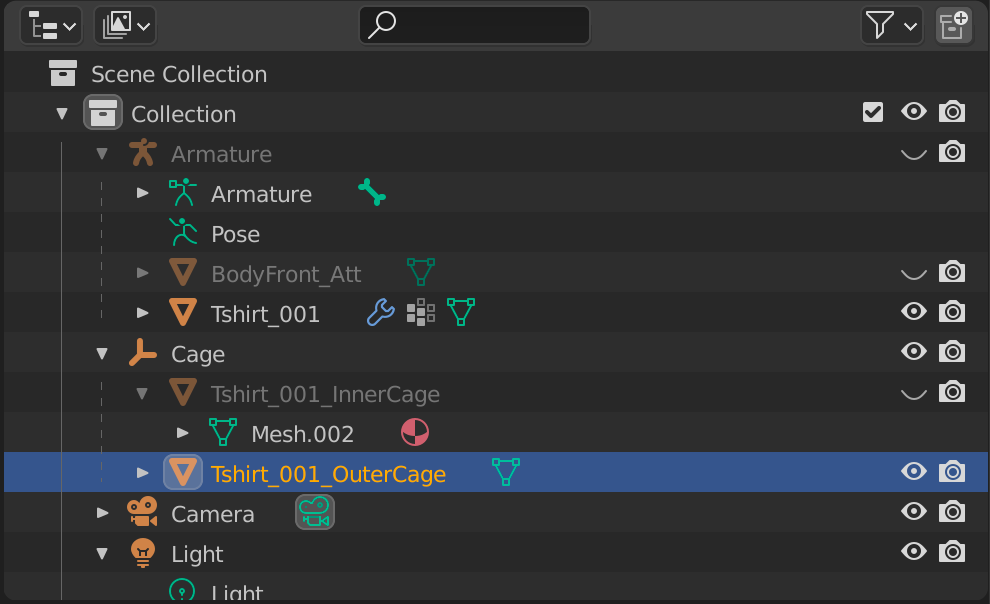The width and height of the screenshot is (990, 604).
Task: Expand the Tshirt_001 object tree
Action: click(143, 313)
